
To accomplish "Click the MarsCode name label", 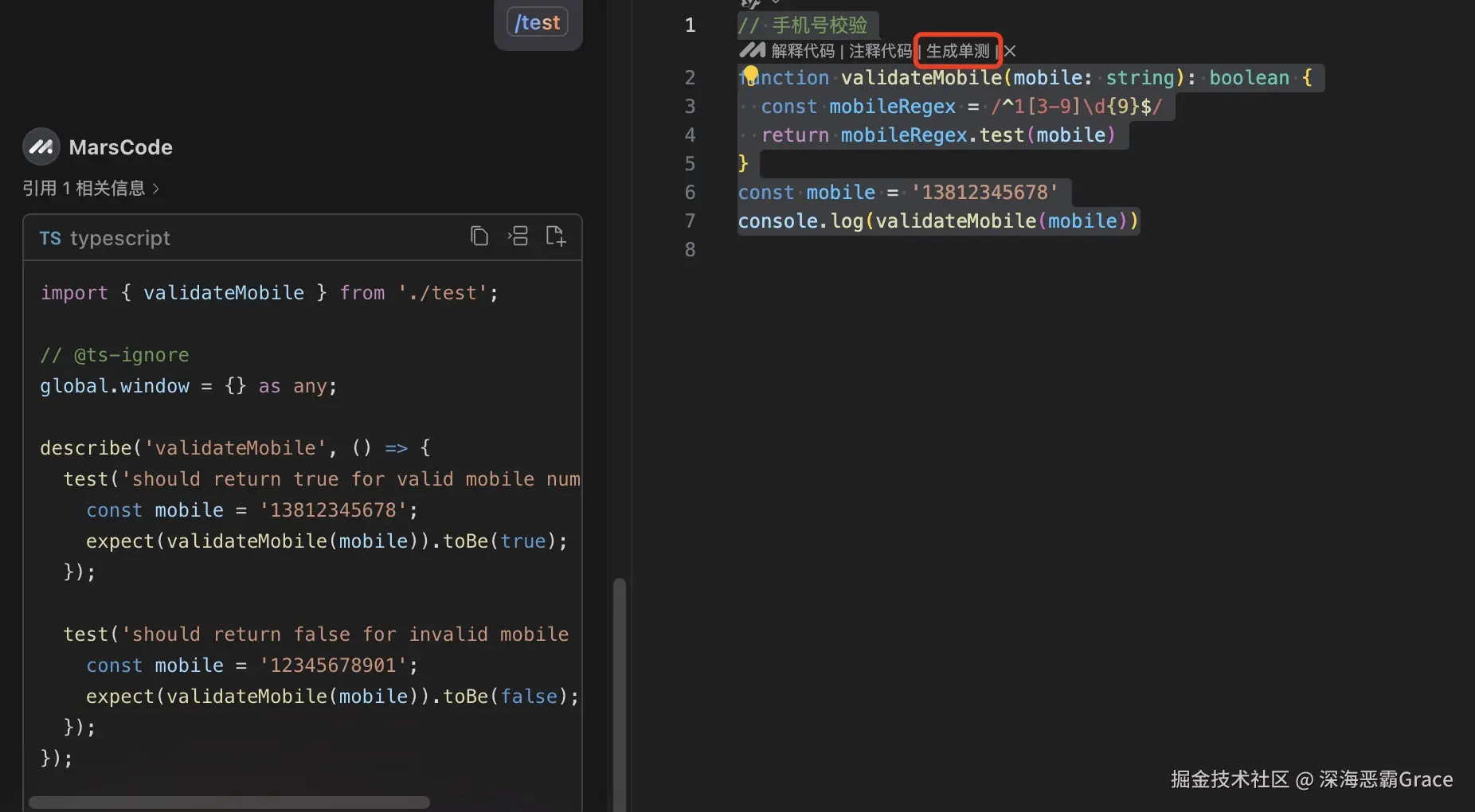I will pyautogui.click(x=120, y=147).
